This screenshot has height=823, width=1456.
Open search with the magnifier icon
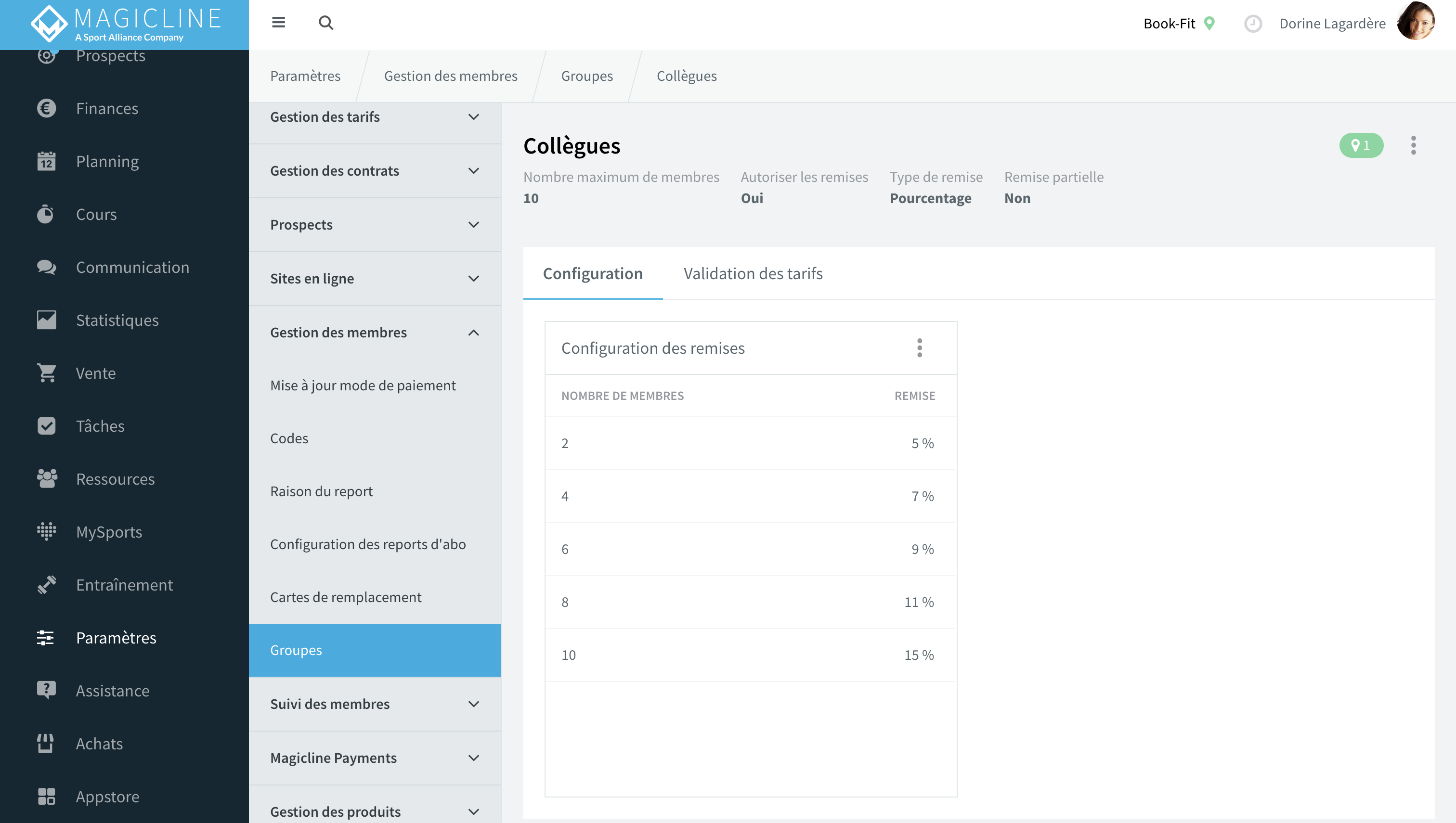325,23
